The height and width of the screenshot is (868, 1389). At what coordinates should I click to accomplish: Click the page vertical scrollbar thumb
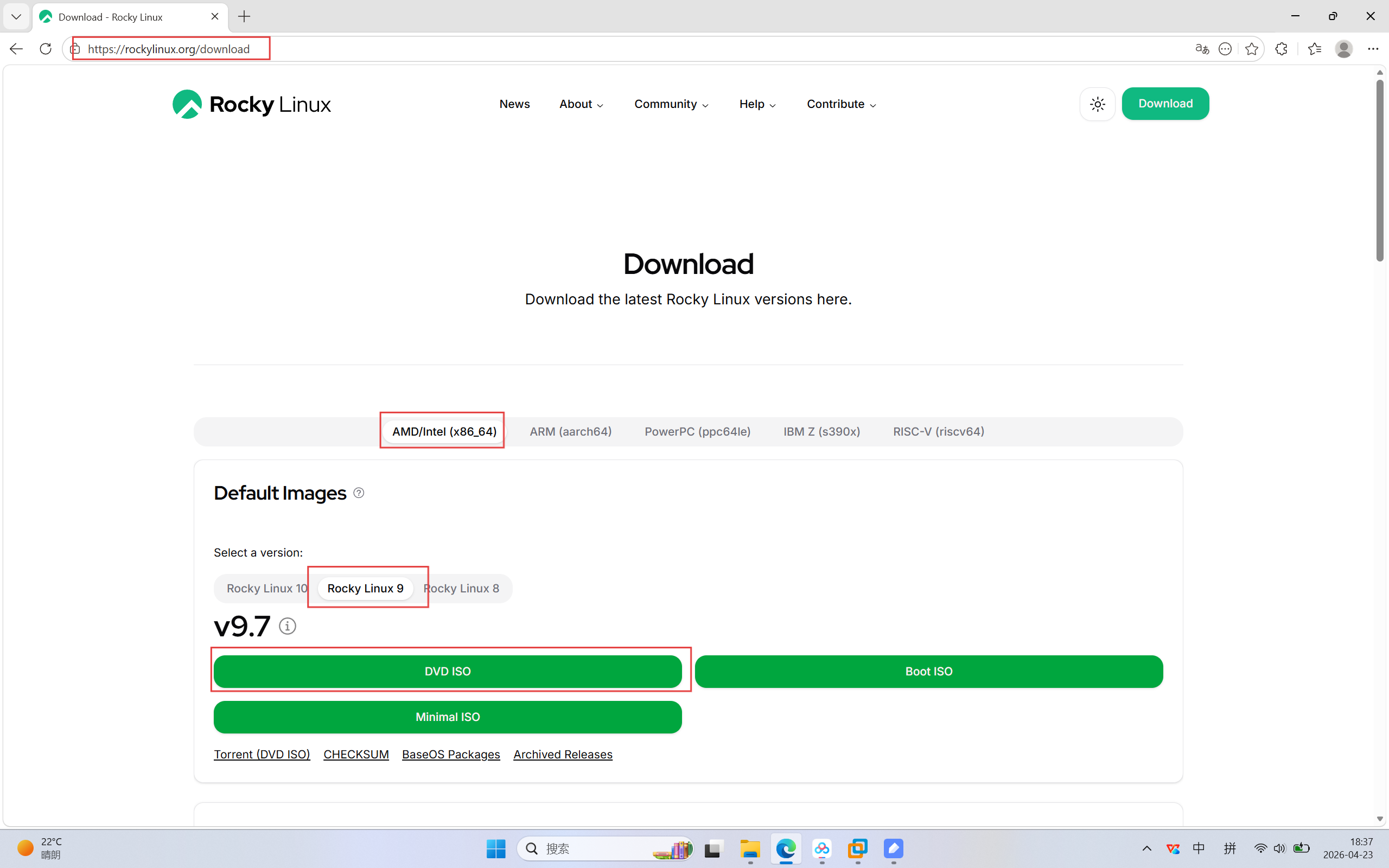(1380, 170)
